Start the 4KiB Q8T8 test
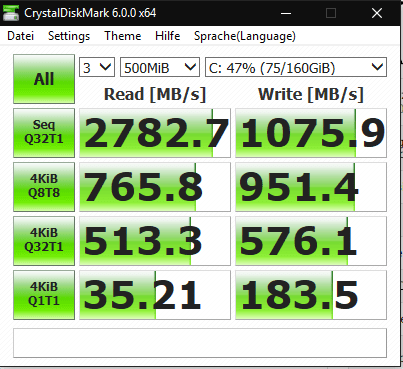Image resolution: width=403 pixels, height=369 pixels. point(44,187)
